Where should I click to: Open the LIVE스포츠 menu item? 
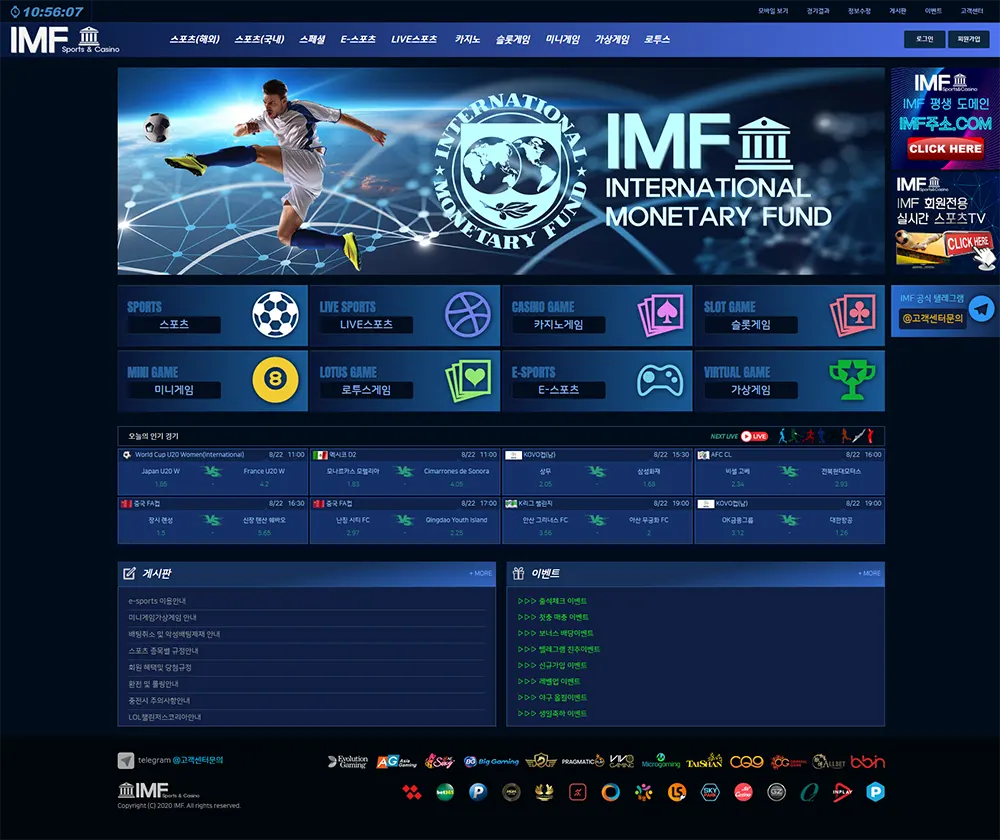(x=414, y=40)
